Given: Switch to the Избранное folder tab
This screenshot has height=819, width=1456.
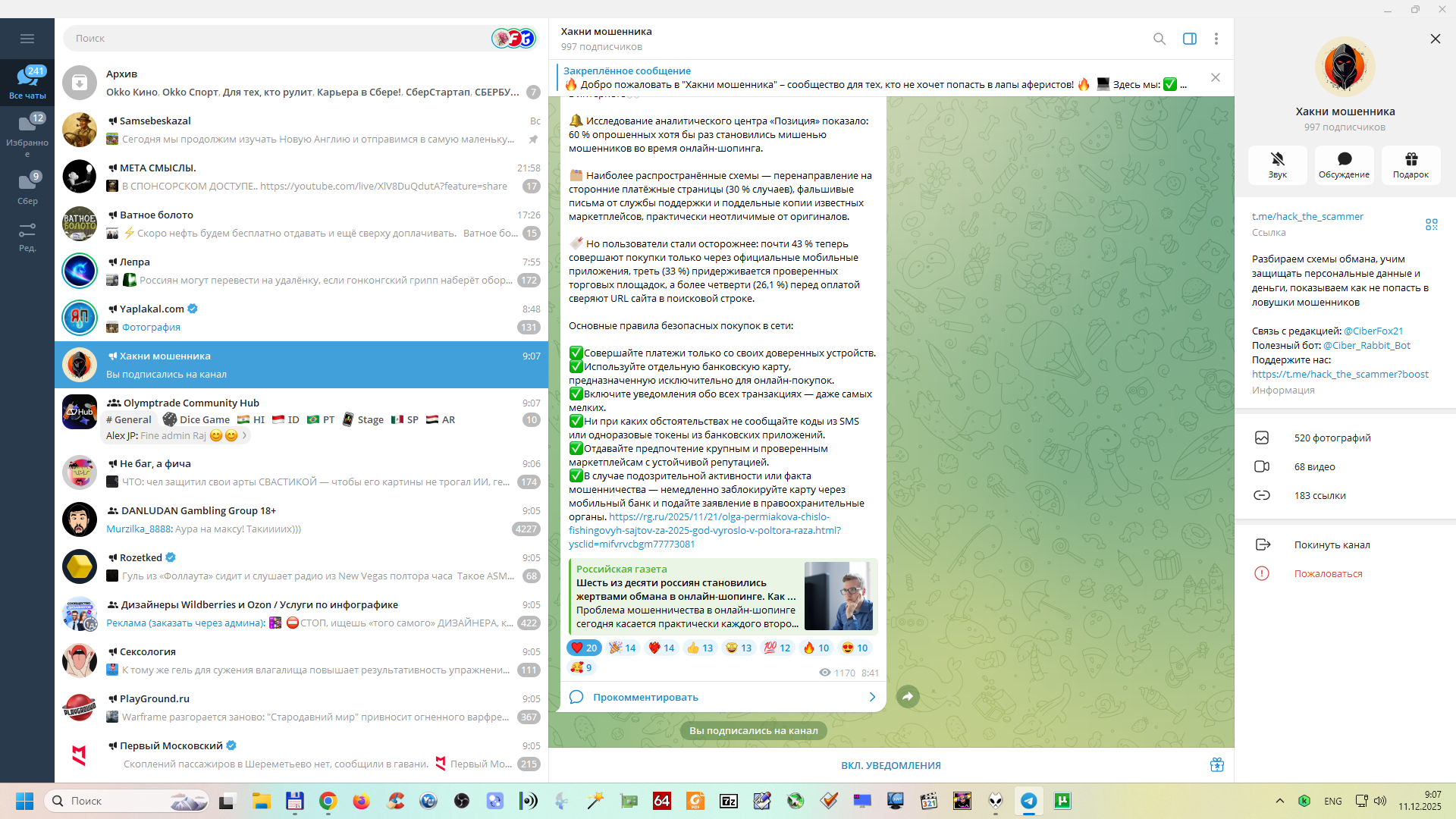Looking at the screenshot, I should (27, 135).
